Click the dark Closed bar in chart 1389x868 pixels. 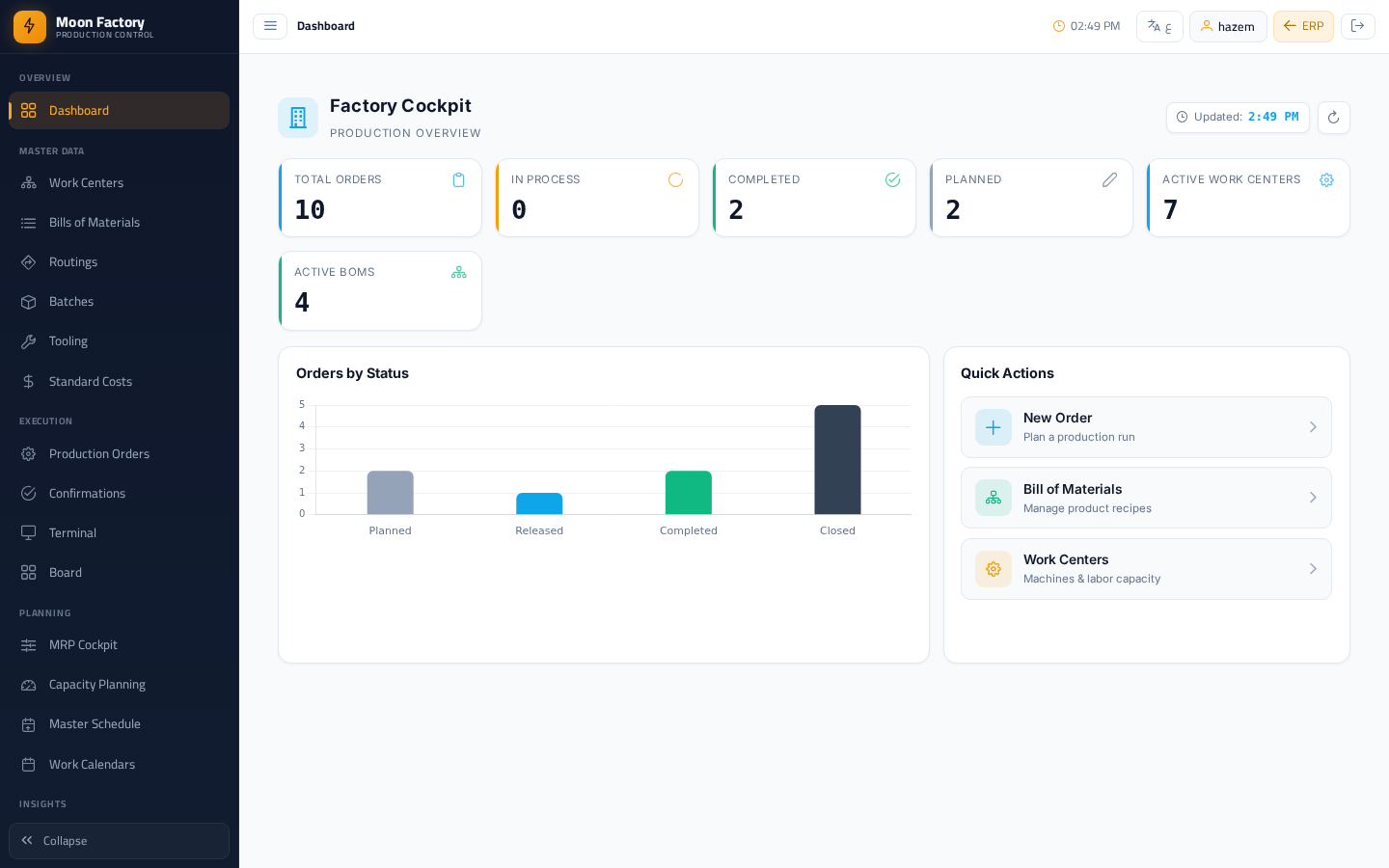pos(837,460)
